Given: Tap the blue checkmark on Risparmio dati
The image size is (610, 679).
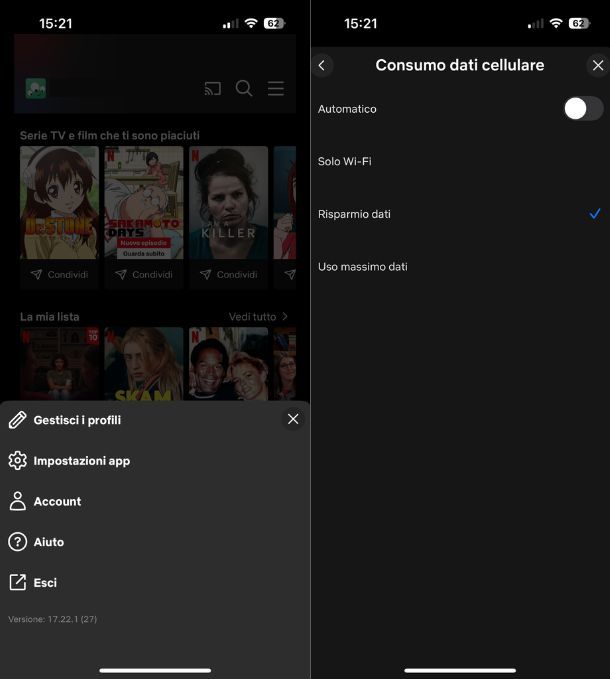Looking at the screenshot, I should pos(595,213).
